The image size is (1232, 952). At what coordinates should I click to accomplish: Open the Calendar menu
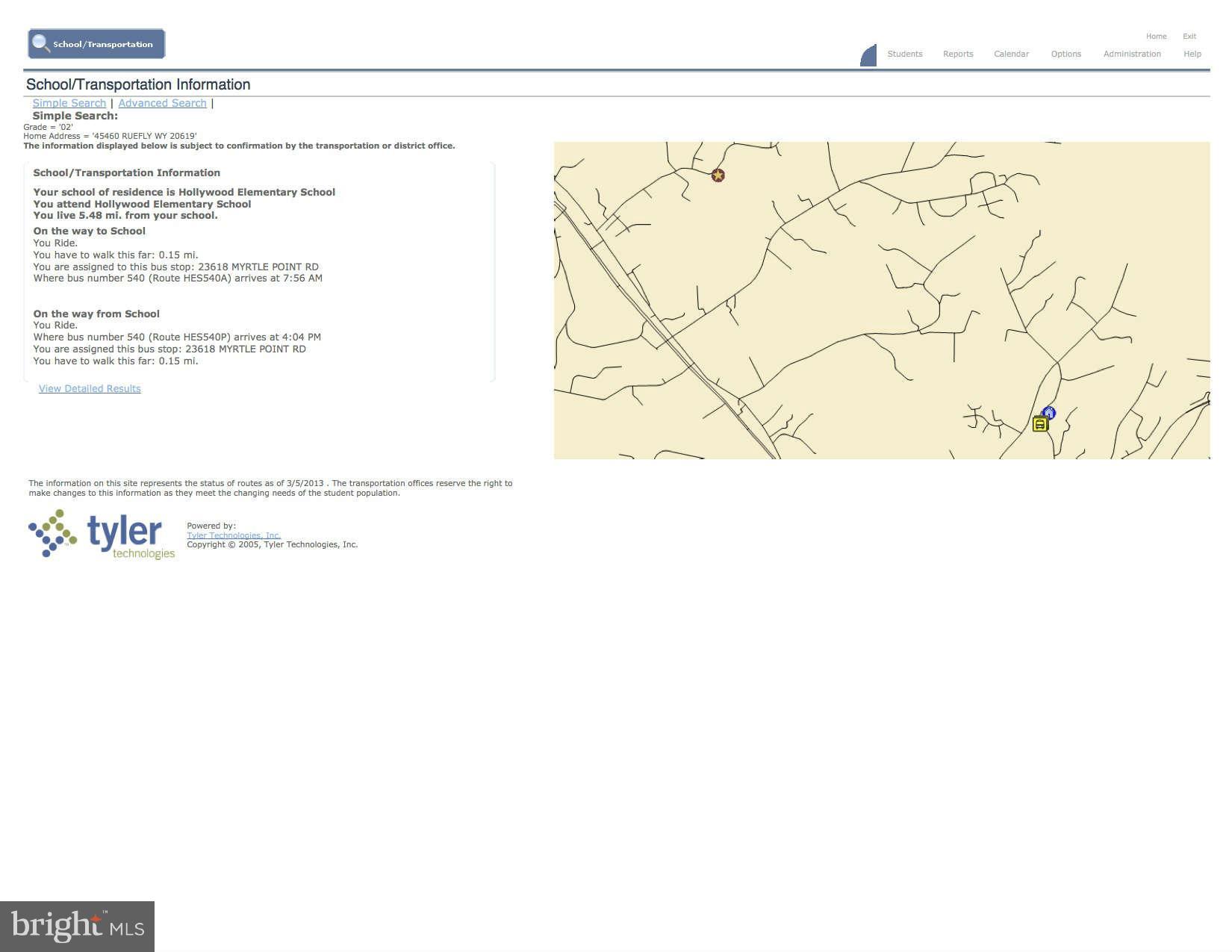(x=1012, y=54)
